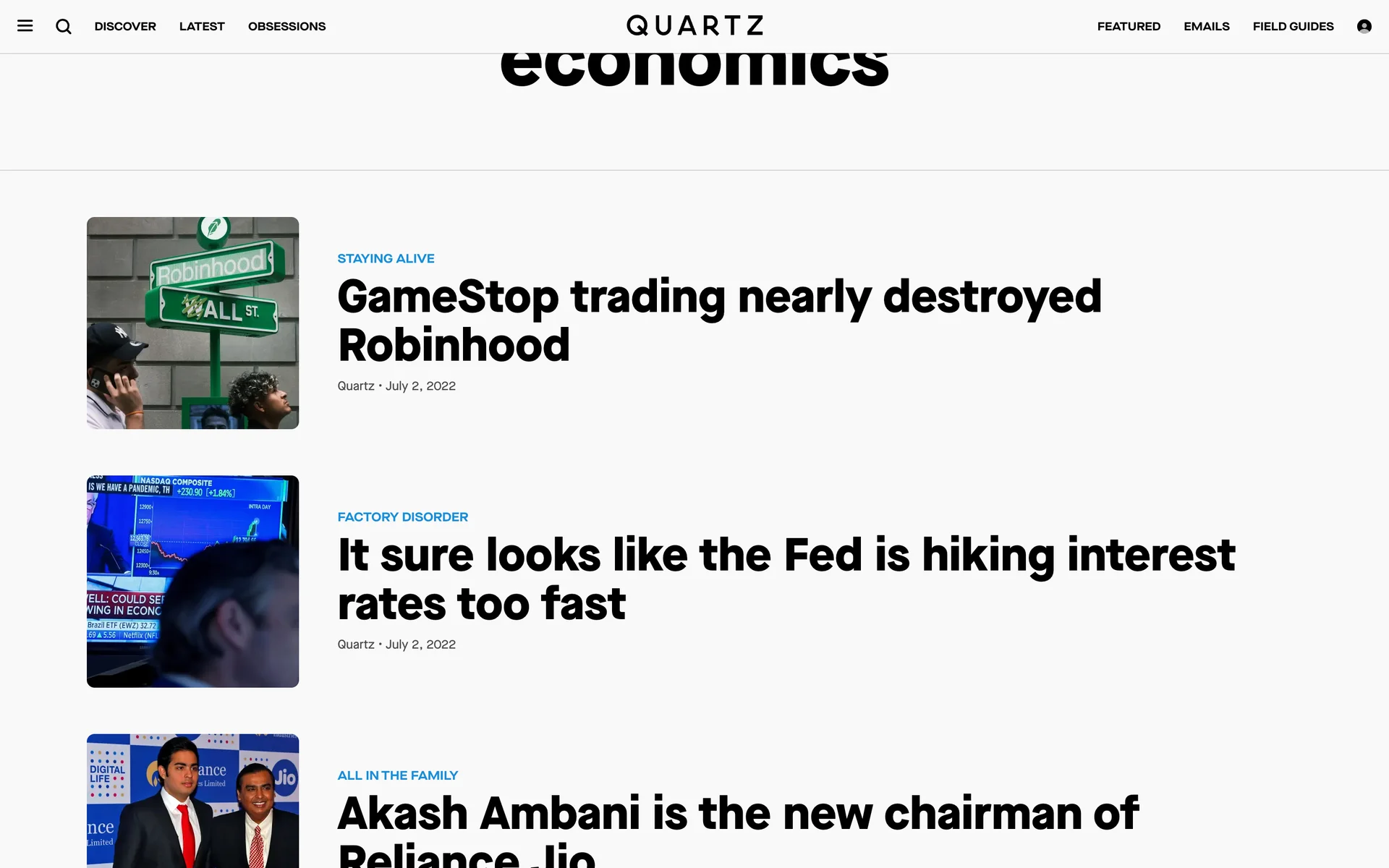Click the Factory Disorder category label
The image size is (1389, 868).
point(402,516)
